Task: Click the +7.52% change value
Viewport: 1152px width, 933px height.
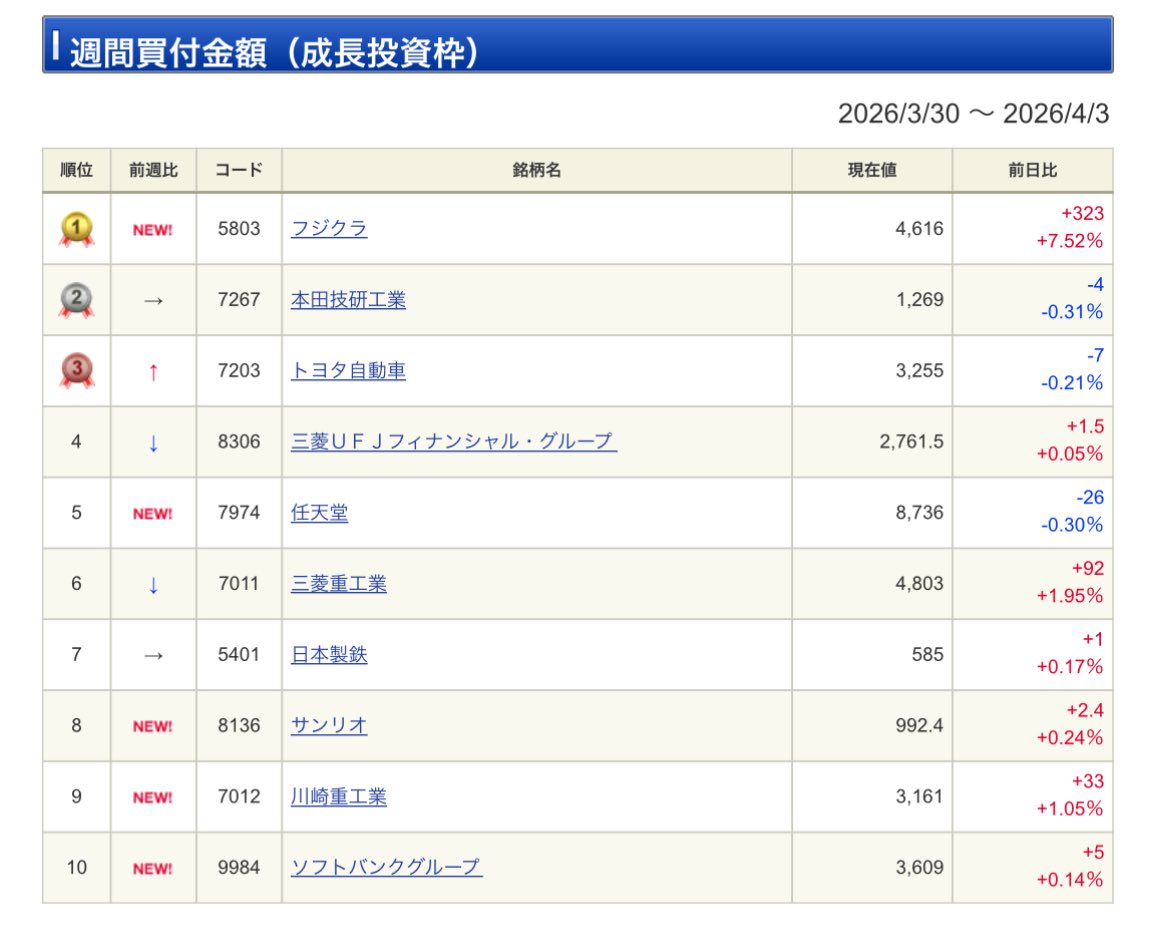Action: [x=1070, y=241]
